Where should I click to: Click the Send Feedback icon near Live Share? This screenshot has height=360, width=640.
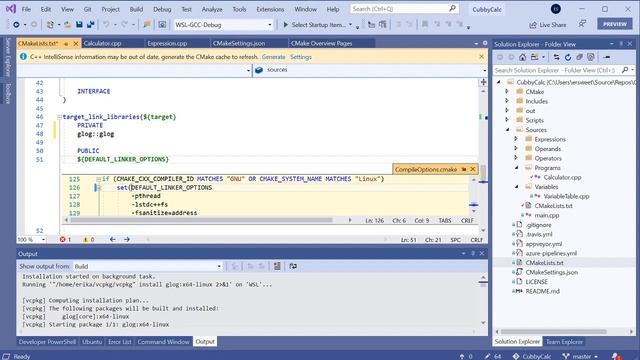[x=582, y=24]
